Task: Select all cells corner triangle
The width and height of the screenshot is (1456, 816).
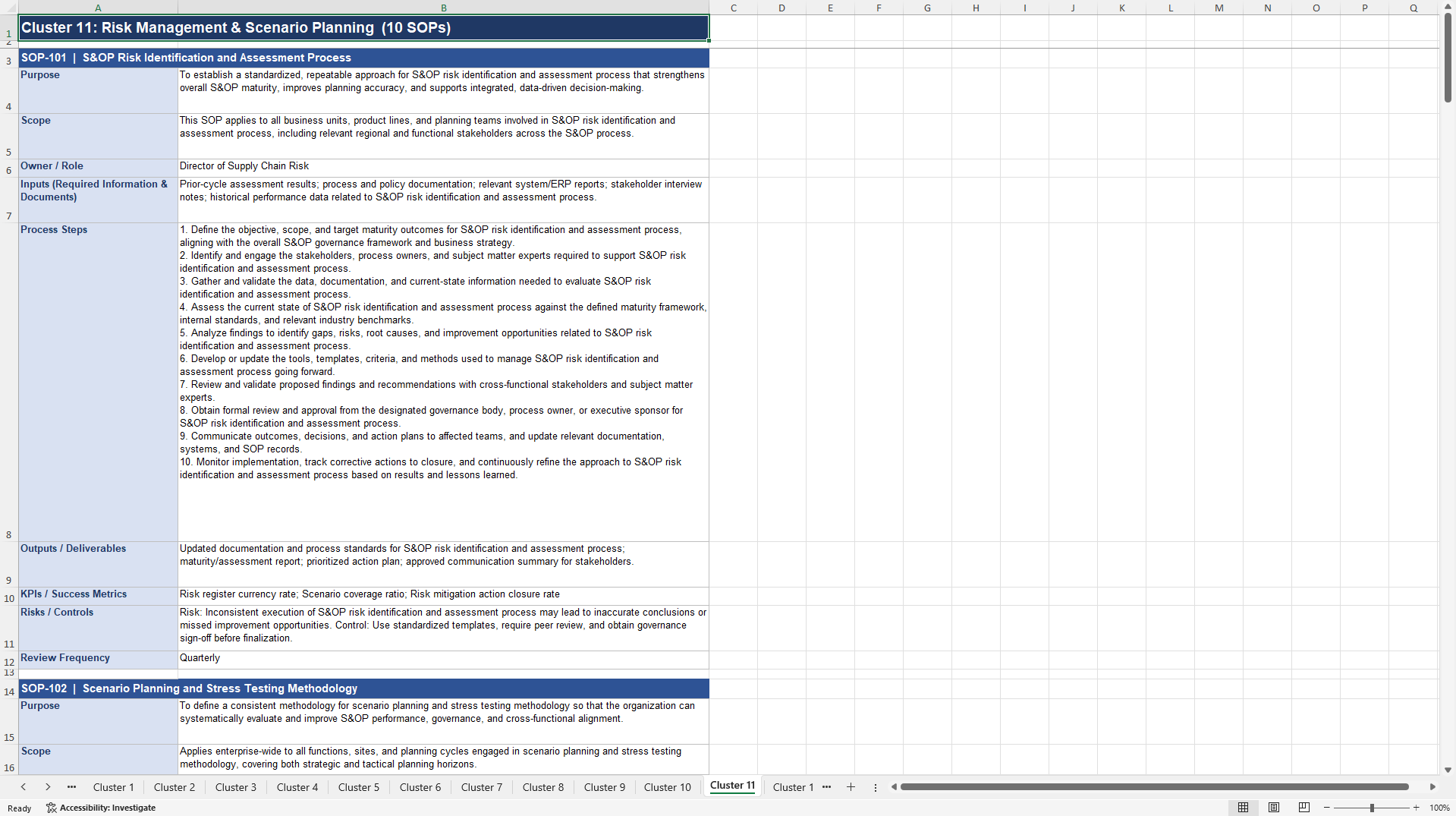Action: point(9,8)
